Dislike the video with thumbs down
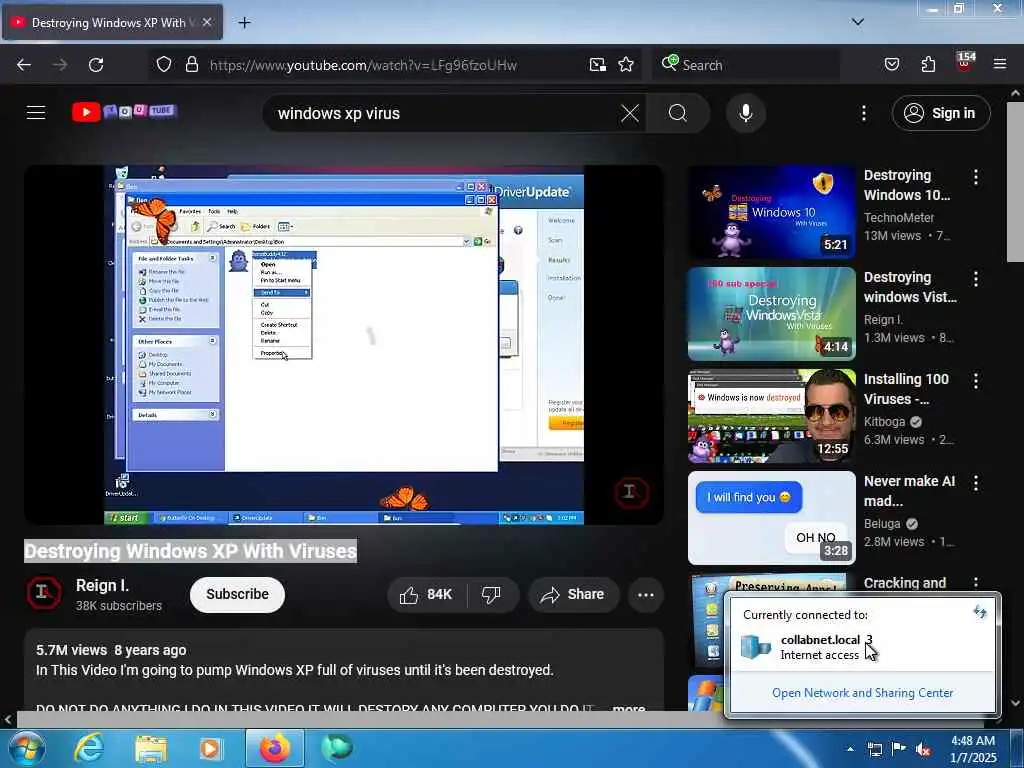The image size is (1024, 768). pos(491,594)
